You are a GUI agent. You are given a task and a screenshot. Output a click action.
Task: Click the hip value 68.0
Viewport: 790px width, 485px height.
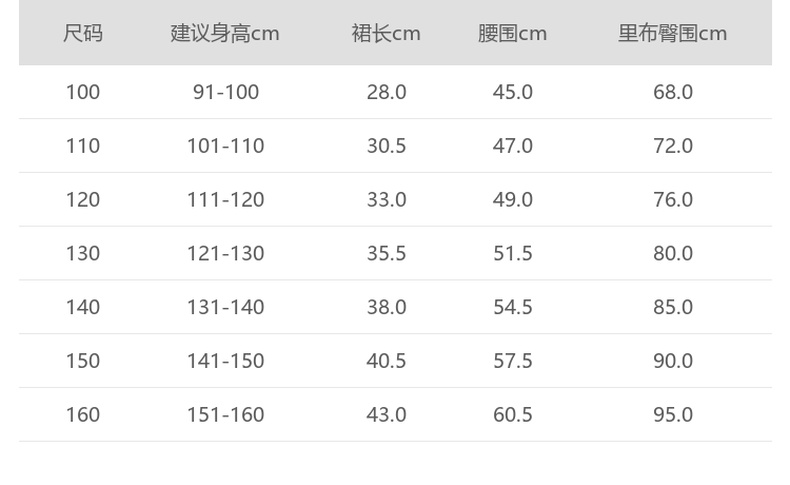672,92
